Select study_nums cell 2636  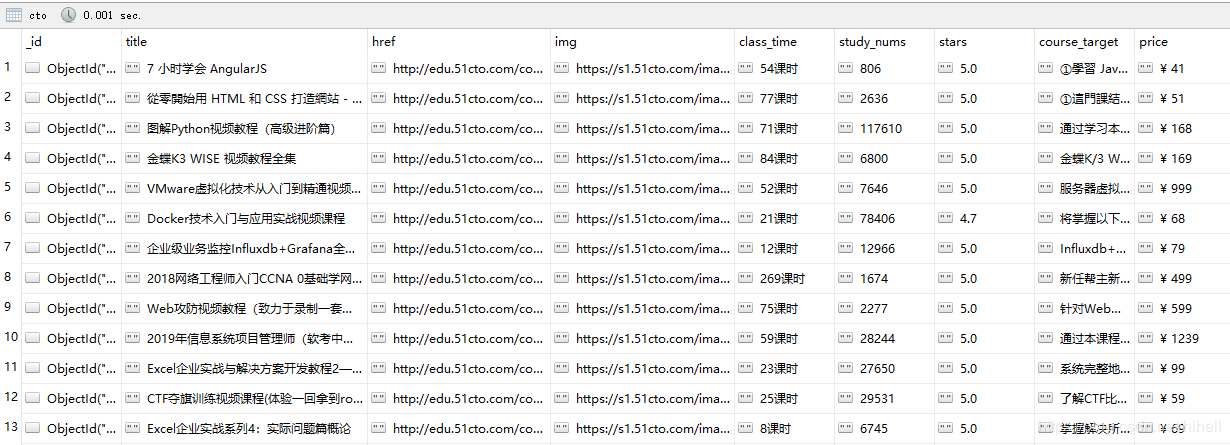[884, 99]
